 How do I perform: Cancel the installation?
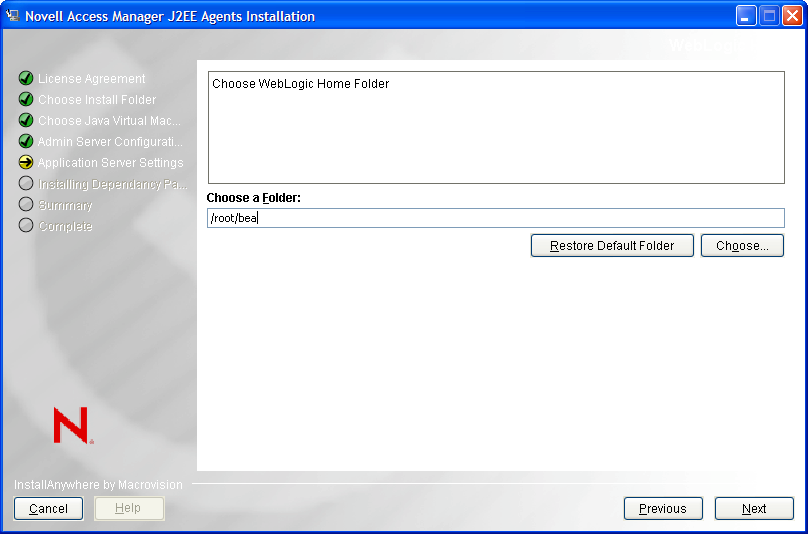point(48,509)
